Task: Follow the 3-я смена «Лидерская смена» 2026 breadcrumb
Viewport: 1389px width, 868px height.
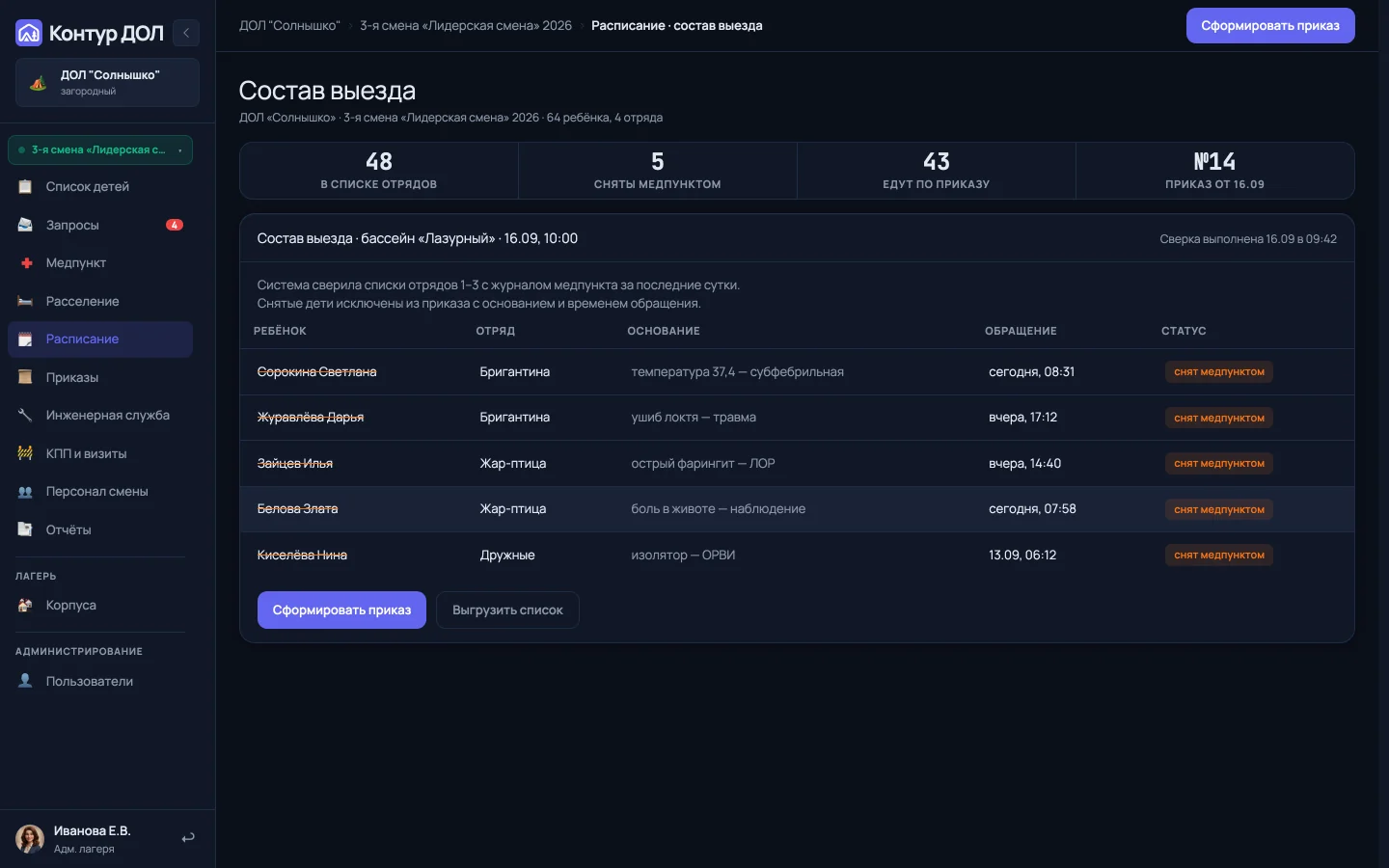Action: (466, 26)
